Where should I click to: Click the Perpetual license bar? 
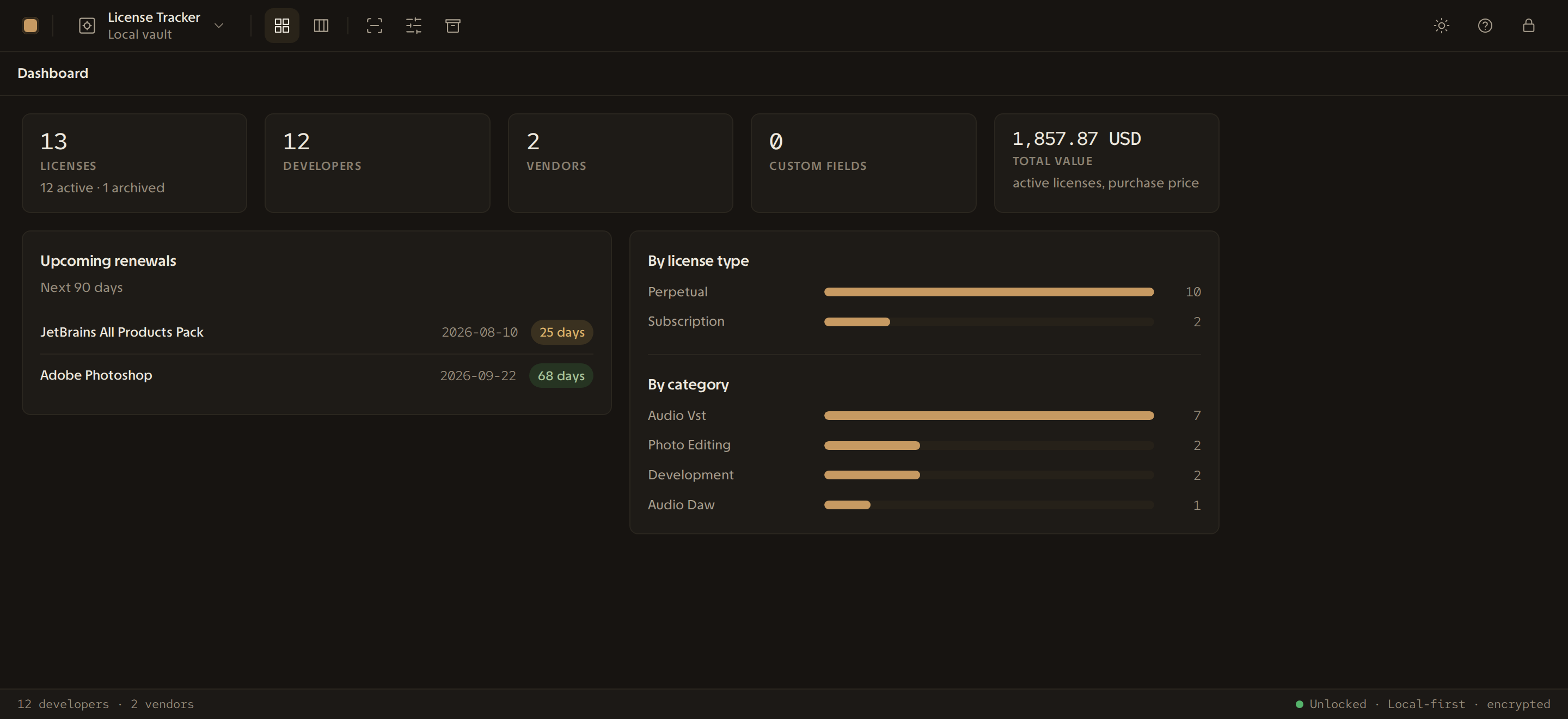tap(989, 292)
